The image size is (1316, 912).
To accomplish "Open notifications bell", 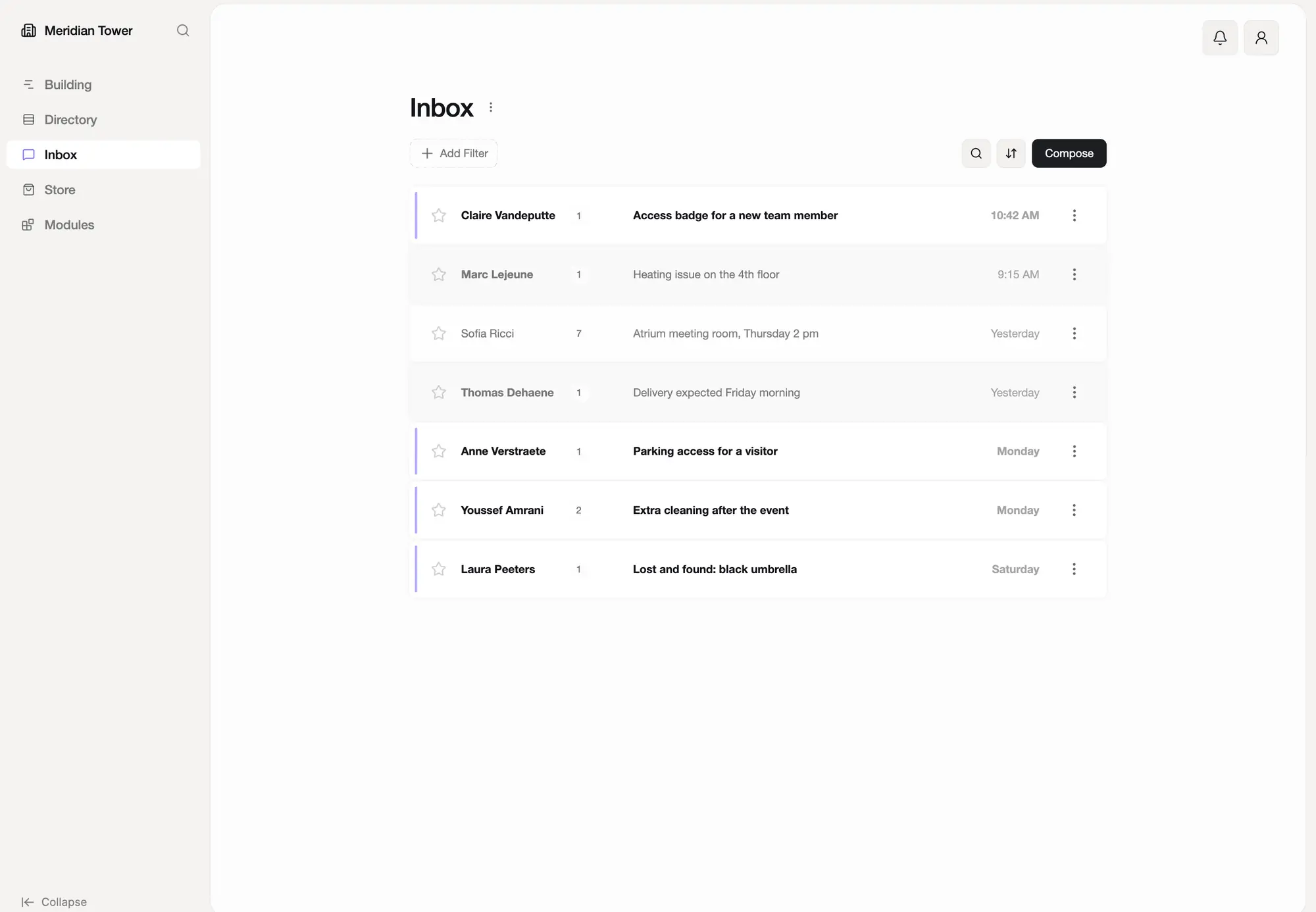I will coord(1220,38).
